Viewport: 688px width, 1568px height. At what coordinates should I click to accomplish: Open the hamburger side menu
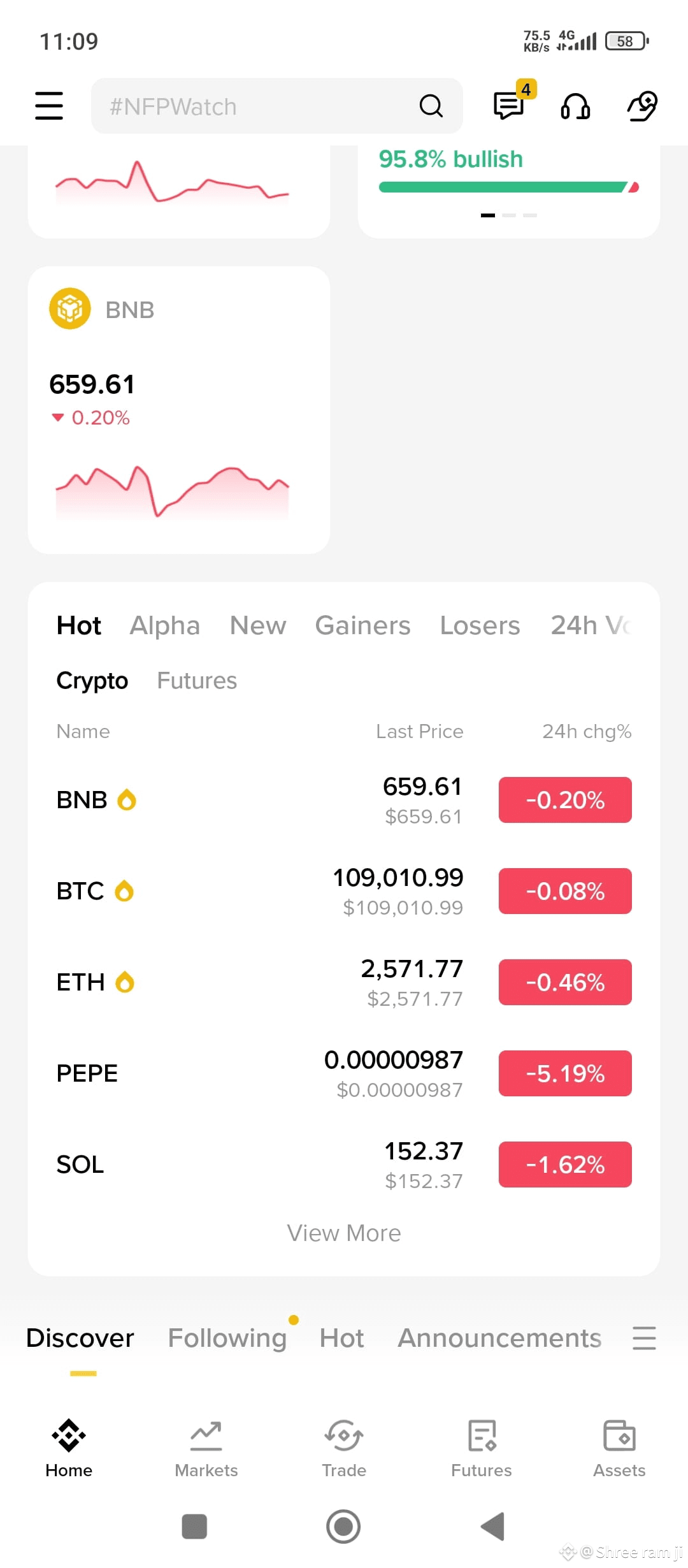pos(49,106)
